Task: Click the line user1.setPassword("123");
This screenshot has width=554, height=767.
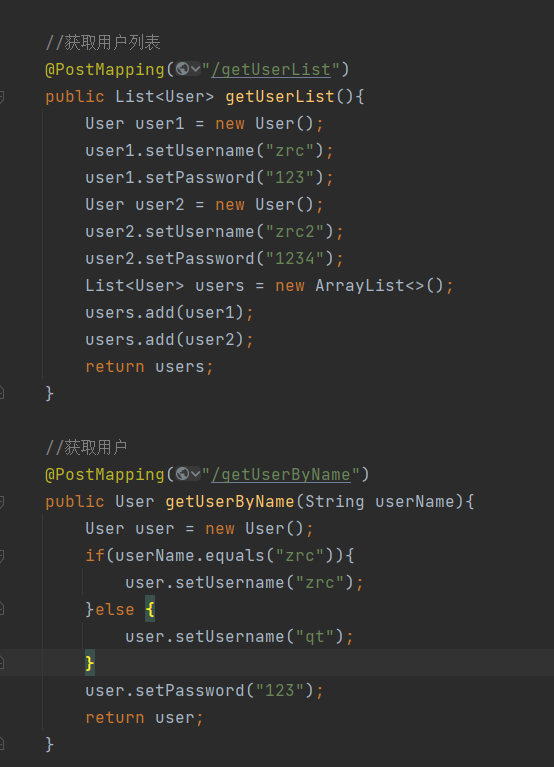Action: point(209,177)
